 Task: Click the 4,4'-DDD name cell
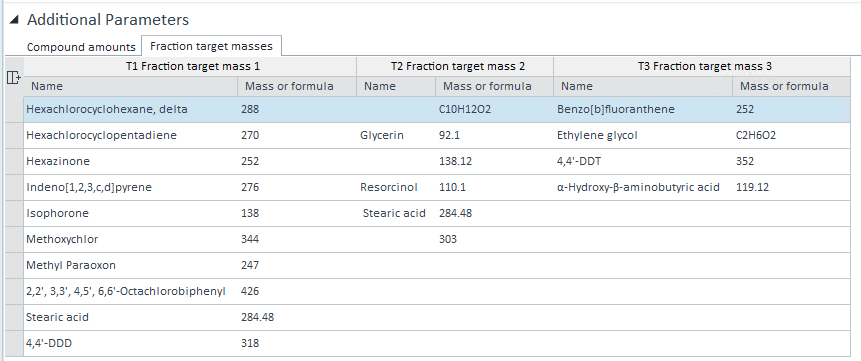click(131, 343)
